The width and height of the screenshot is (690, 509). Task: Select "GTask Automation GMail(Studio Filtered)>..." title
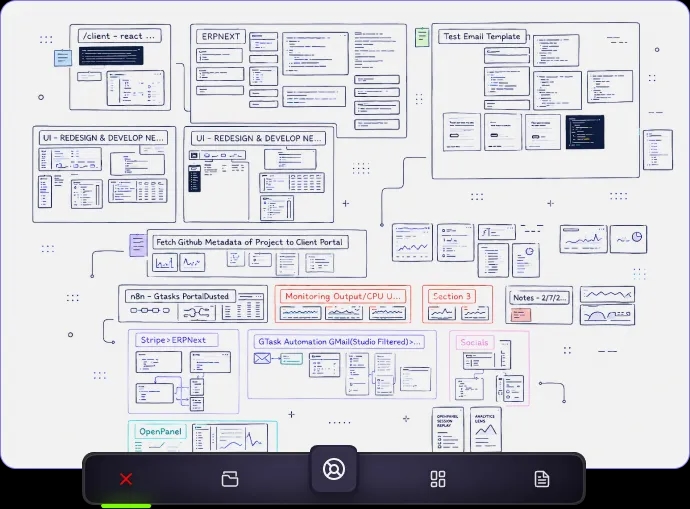coord(339,341)
